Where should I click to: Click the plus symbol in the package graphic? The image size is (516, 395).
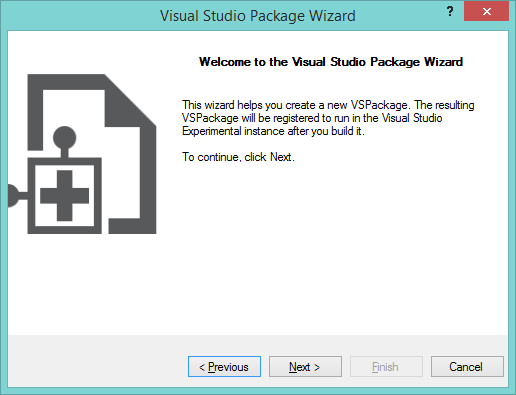click(64, 196)
